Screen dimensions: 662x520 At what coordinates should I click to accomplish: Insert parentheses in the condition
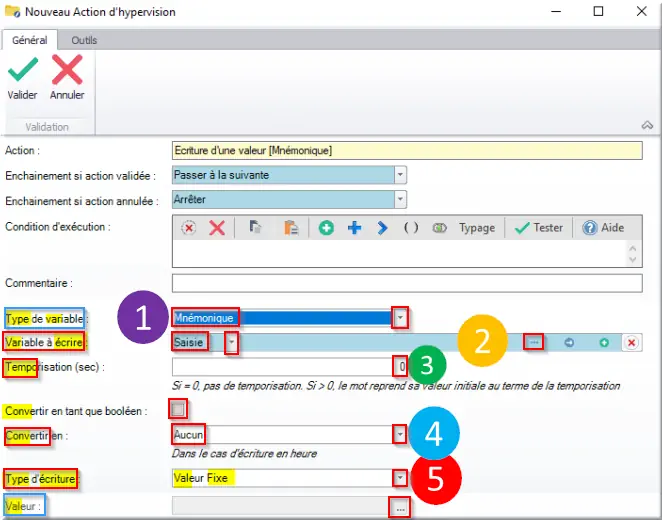[x=411, y=228]
